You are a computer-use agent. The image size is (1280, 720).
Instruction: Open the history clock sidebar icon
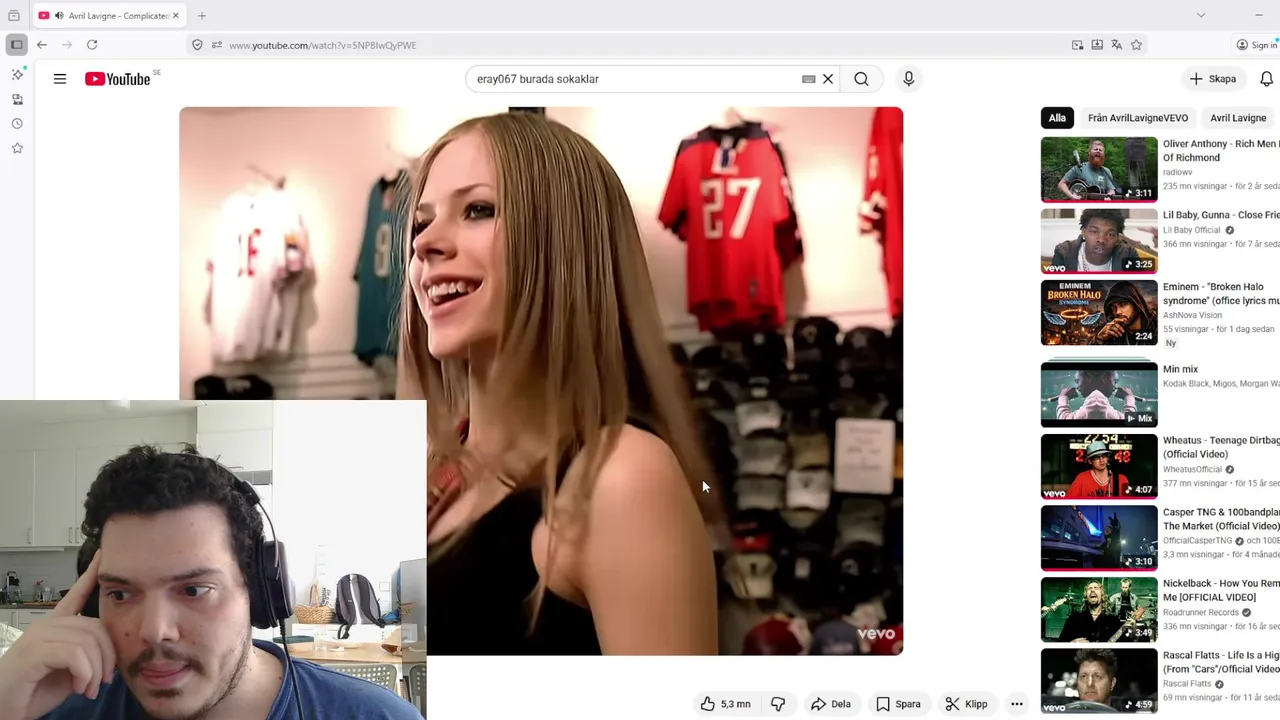(x=17, y=124)
